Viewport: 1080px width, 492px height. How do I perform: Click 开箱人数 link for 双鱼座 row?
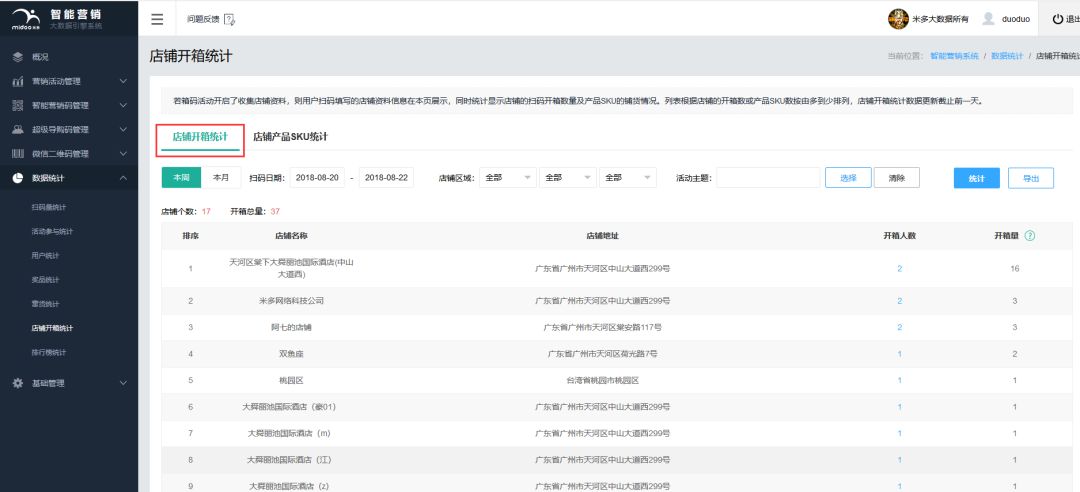(x=900, y=353)
